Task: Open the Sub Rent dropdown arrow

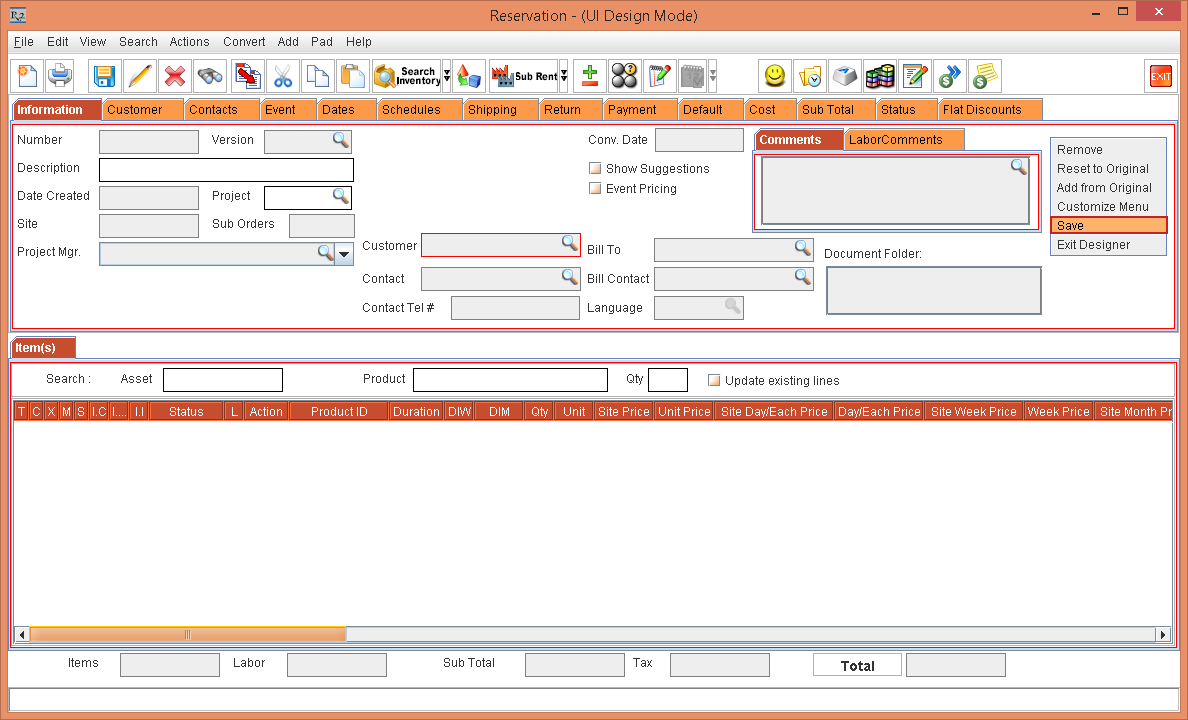Action: (564, 76)
